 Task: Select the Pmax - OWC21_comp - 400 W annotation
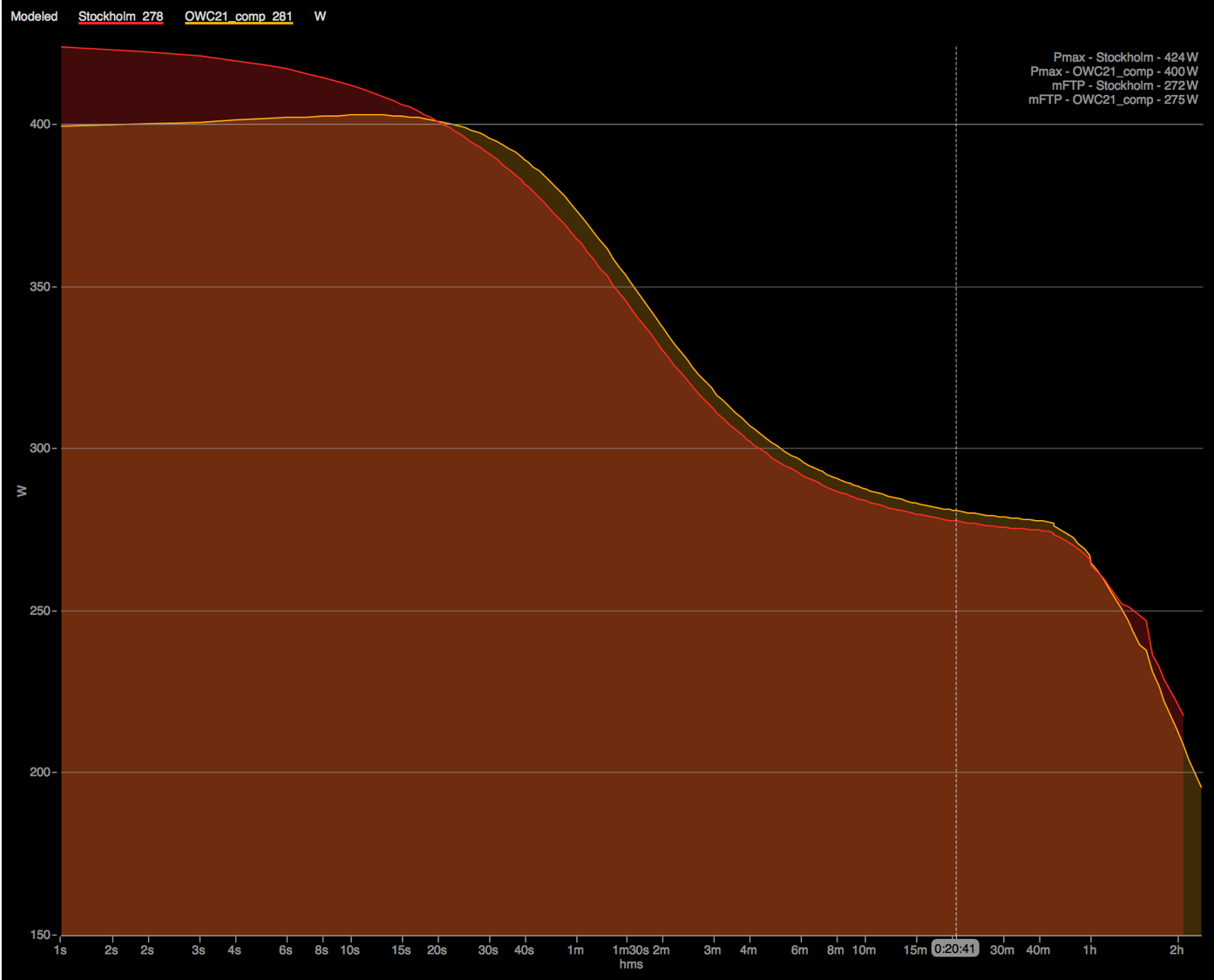pos(1114,71)
